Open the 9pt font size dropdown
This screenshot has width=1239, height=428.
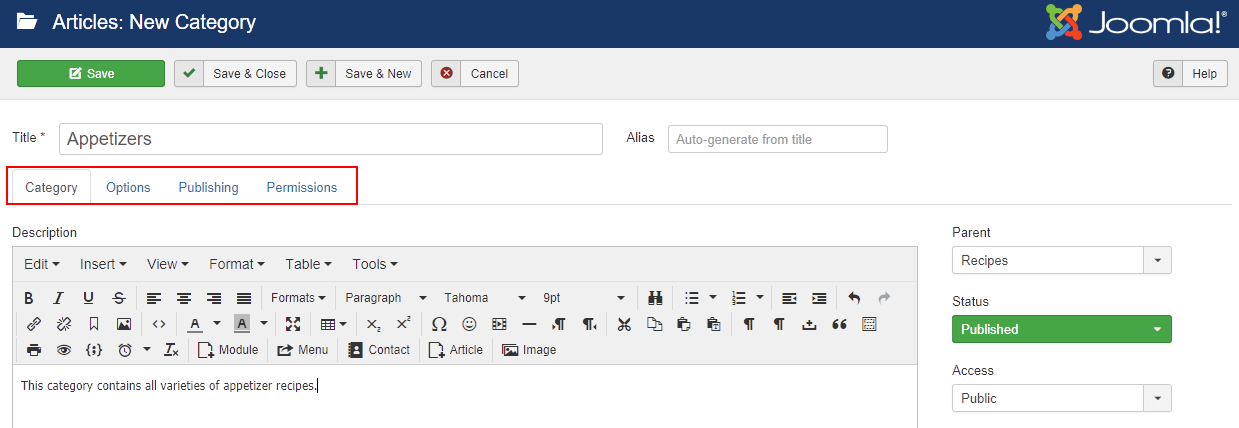coord(584,298)
